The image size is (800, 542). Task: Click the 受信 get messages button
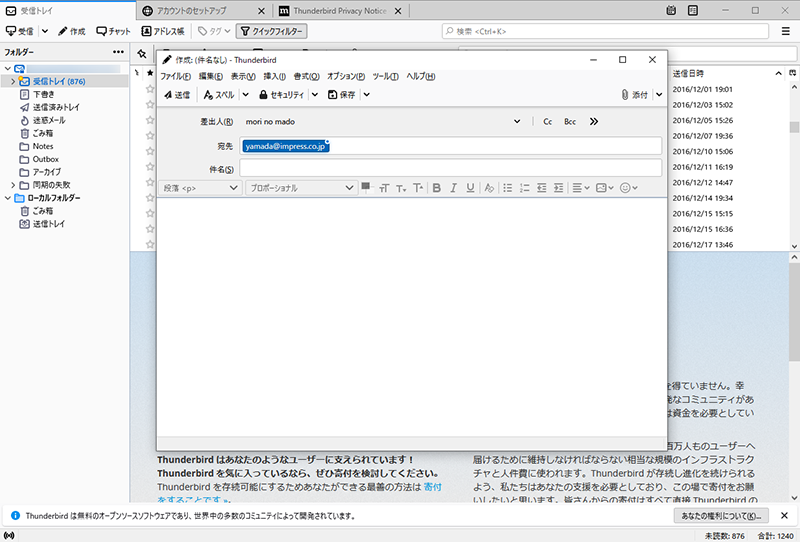point(20,32)
